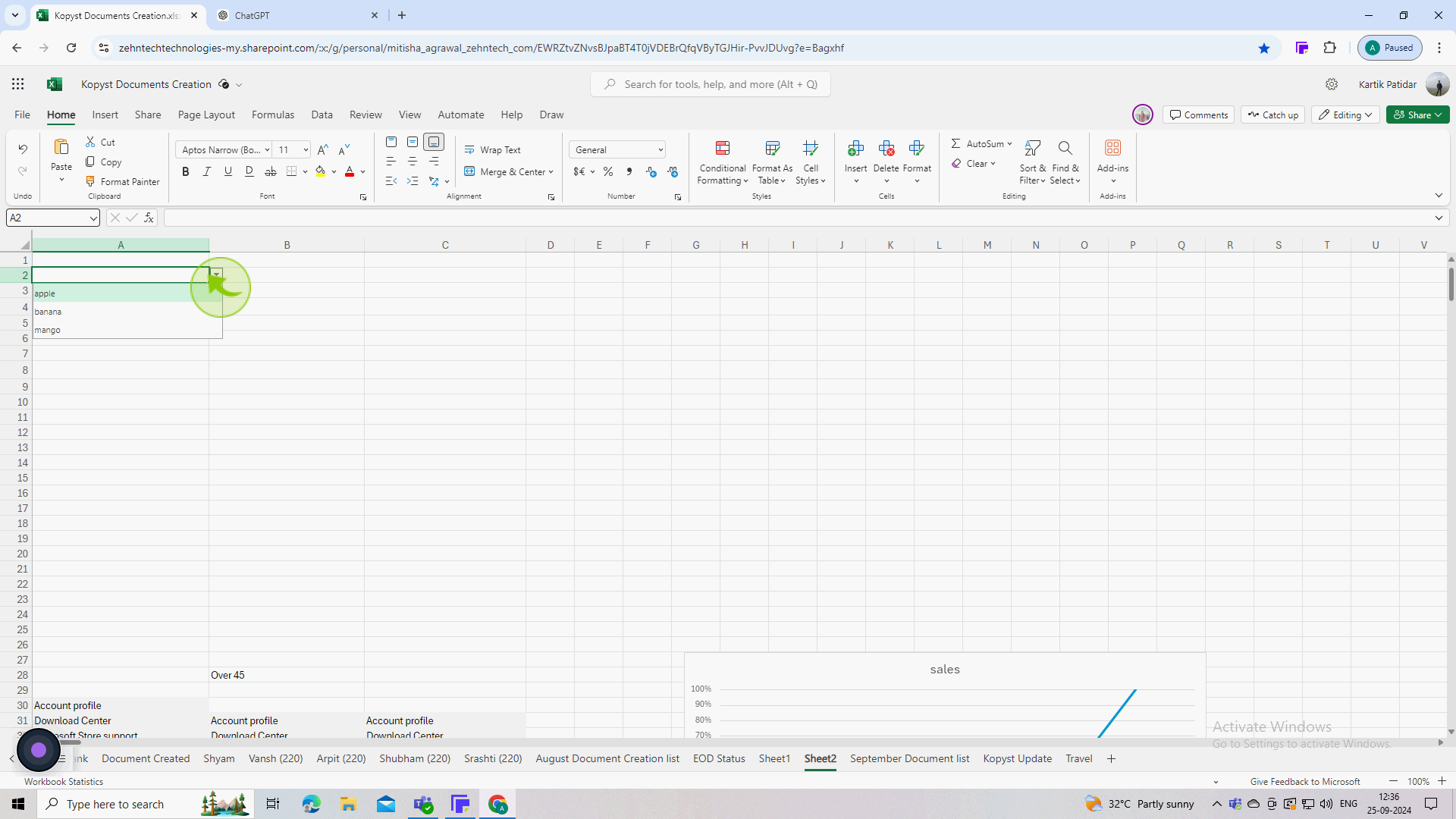Image resolution: width=1456 pixels, height=819 pixels.
Task: Open the Microsoft 365 app launcher
Action: (17, 84)
